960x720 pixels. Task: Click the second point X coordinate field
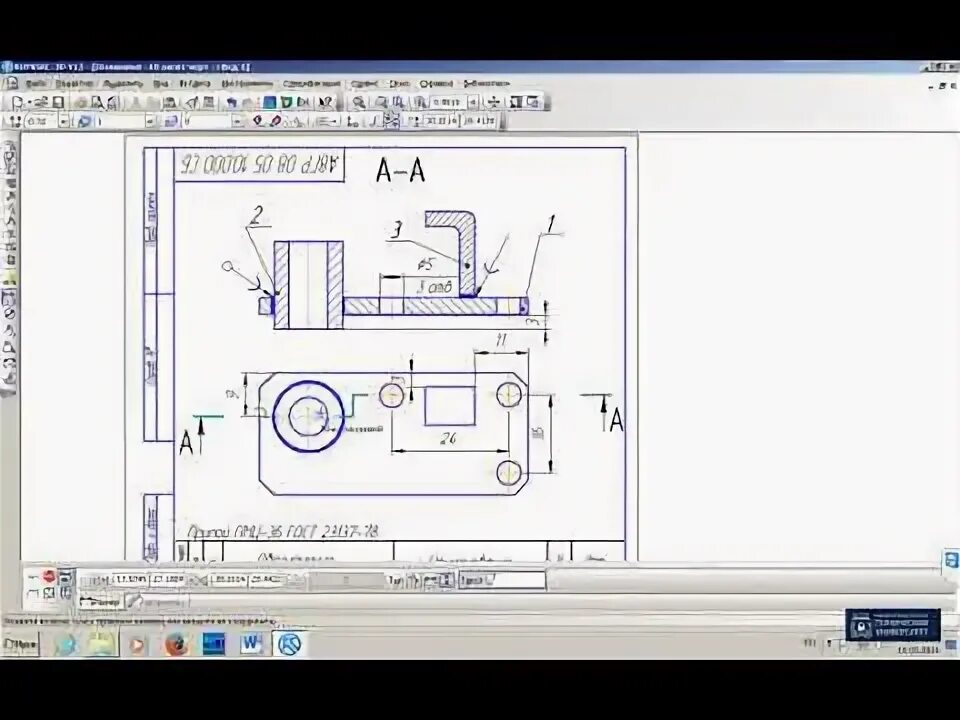[x=229, y=580]
